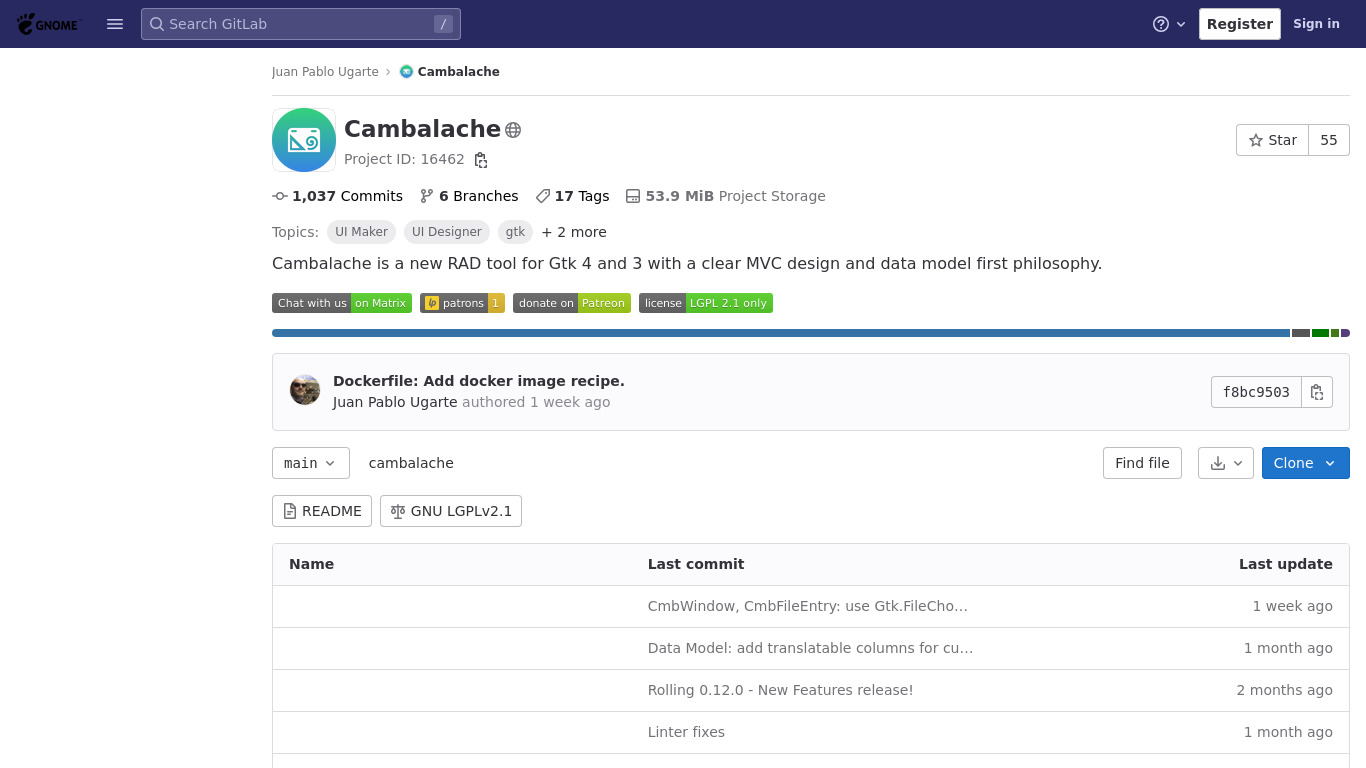Open Project Storage 53.9 MiB
The width and height of the screenshot is (1366, 768).
tap(726, 196)
